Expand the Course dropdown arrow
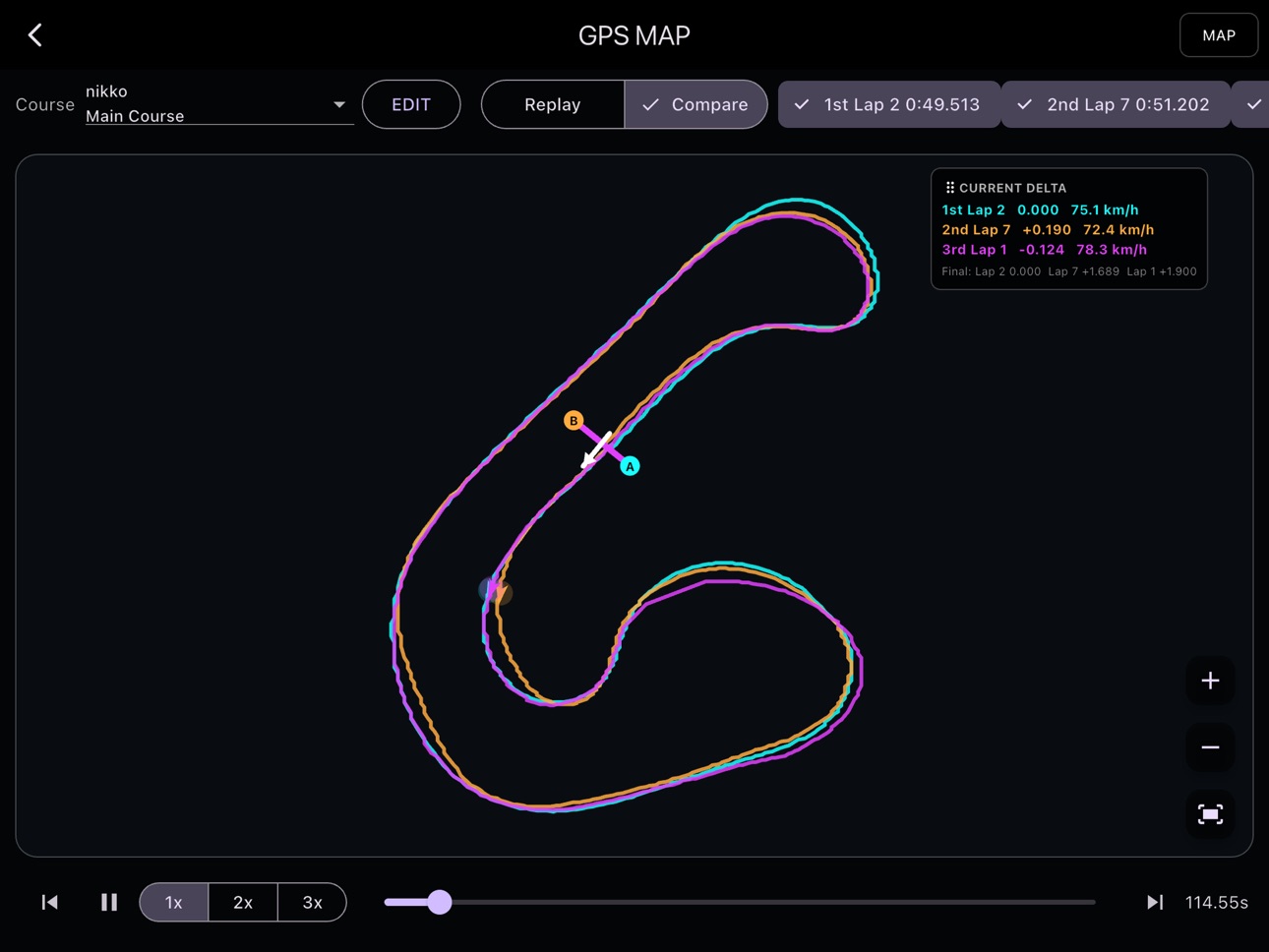The image size is (1269, 952). point(339,104)
